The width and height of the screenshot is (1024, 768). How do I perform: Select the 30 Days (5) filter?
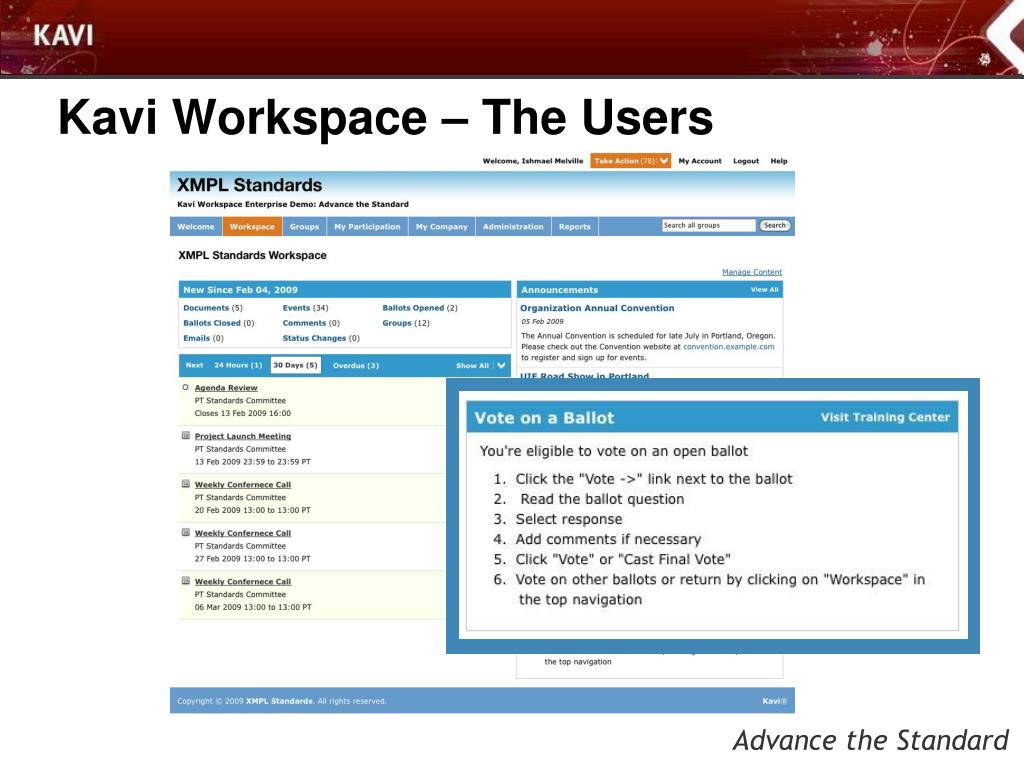click(x=295, y=365)
